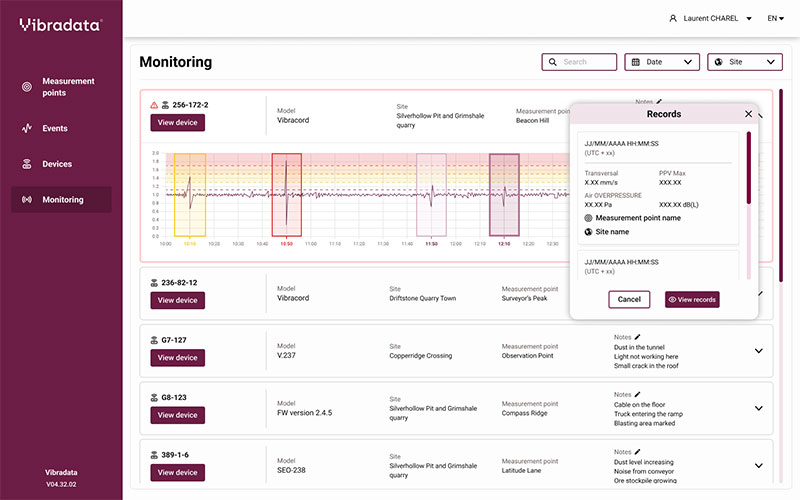This screenshot has width=800, height=500.
Task: Open the Site filter dropdown
Action: coord(744,62)
